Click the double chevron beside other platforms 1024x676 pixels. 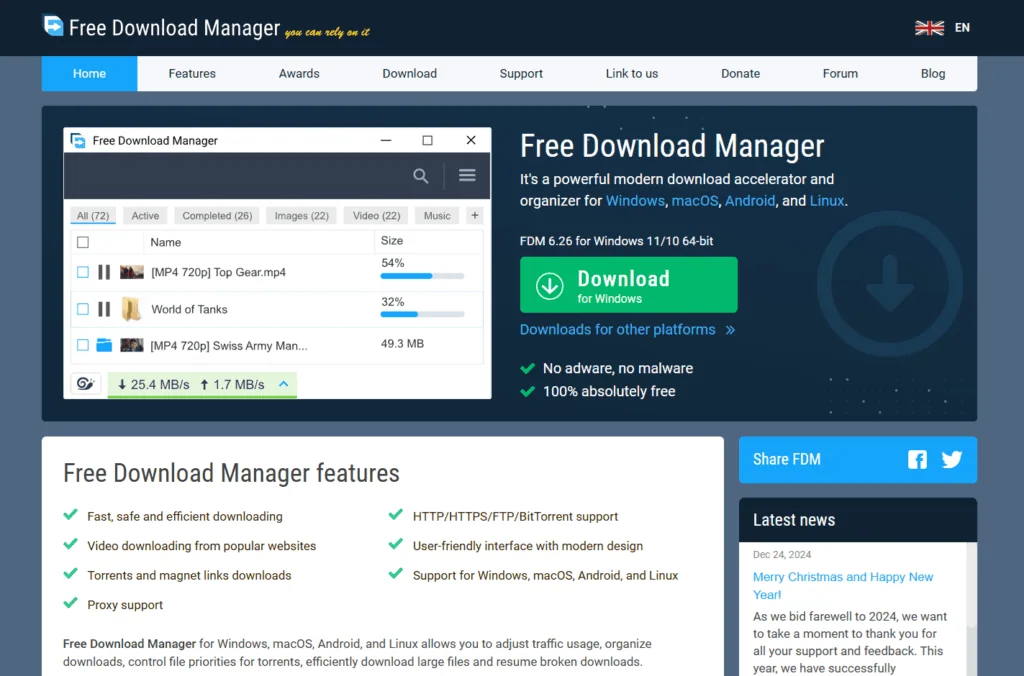[x=730, y=330]
